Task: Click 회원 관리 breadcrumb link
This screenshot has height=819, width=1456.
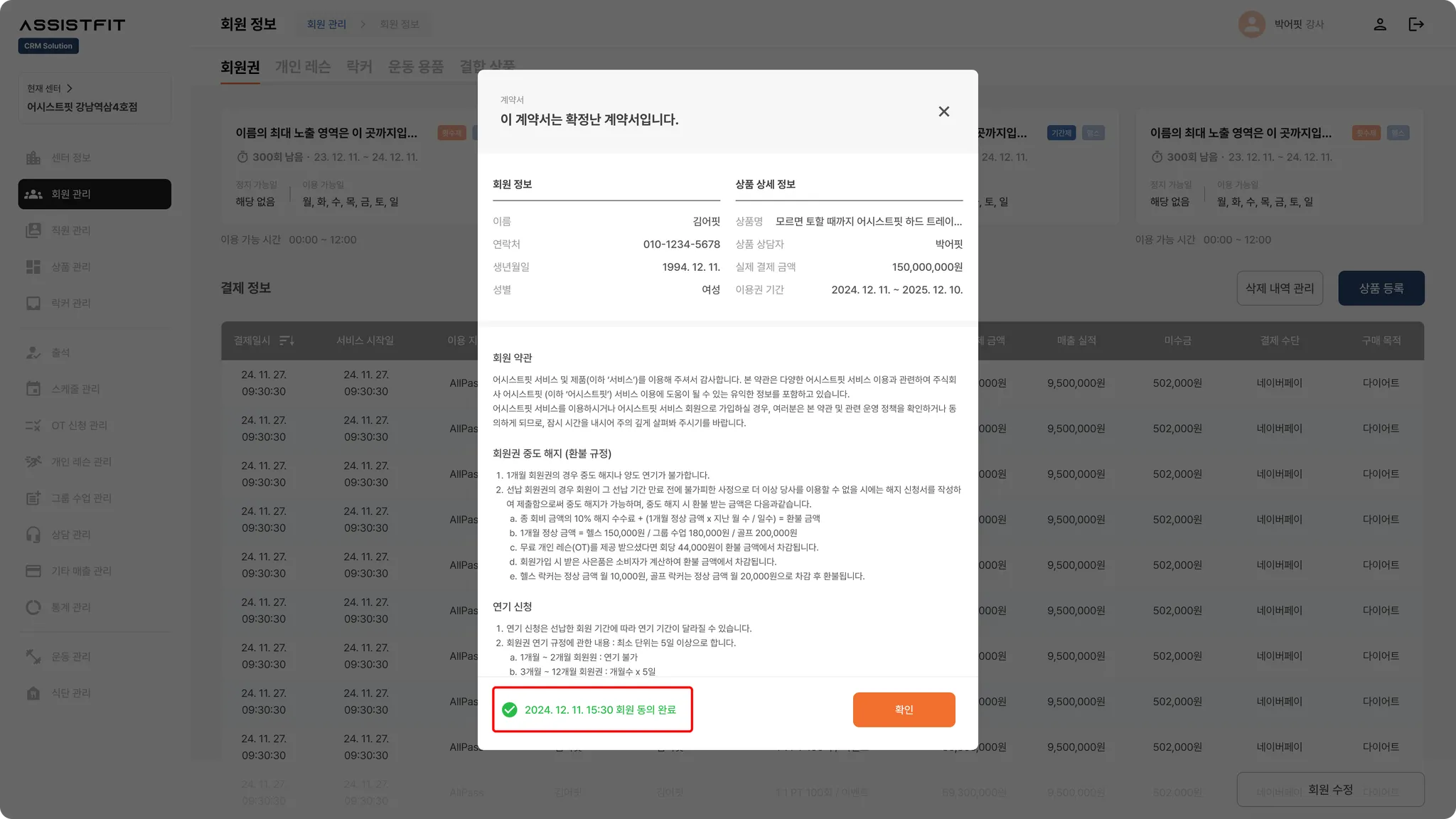Action: pyautogui.click(x=326, y=24)
